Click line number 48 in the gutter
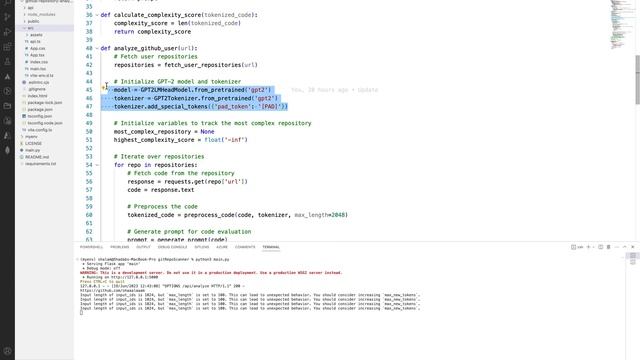 pyautogui.click(x=89, y=115)
